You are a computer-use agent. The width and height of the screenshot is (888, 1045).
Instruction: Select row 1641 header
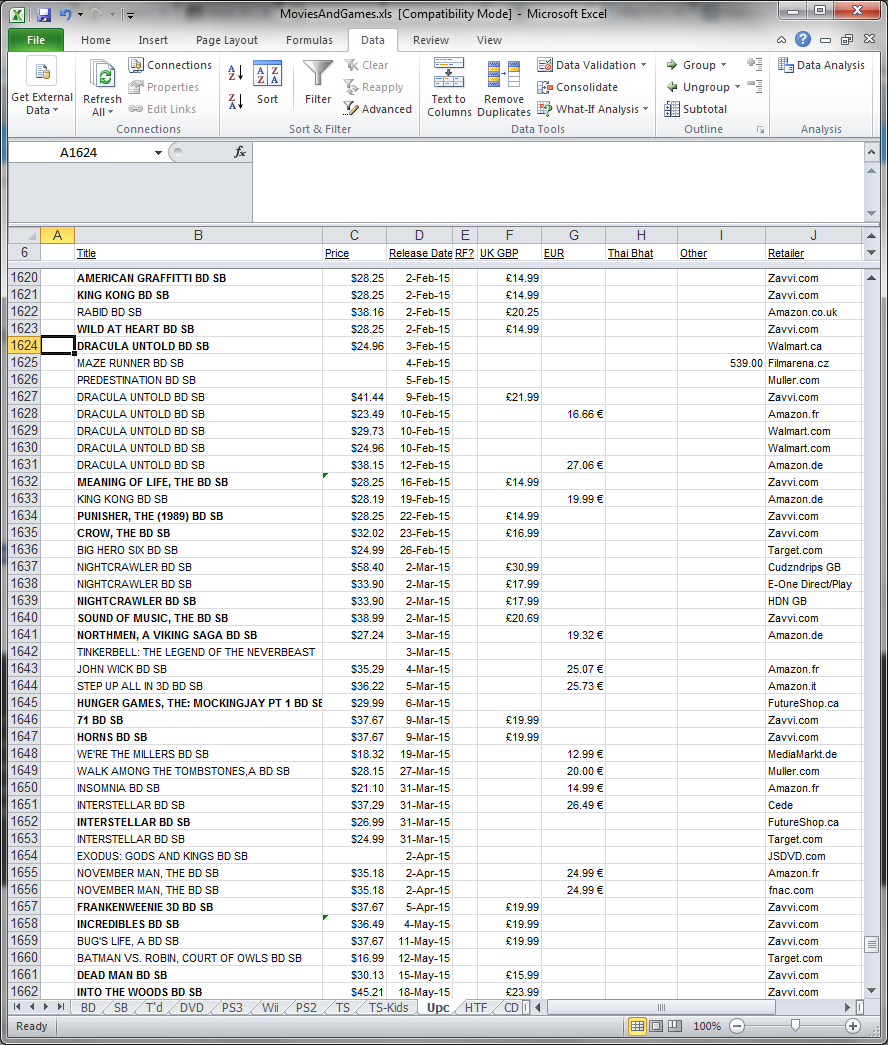[x=24, y=634]
